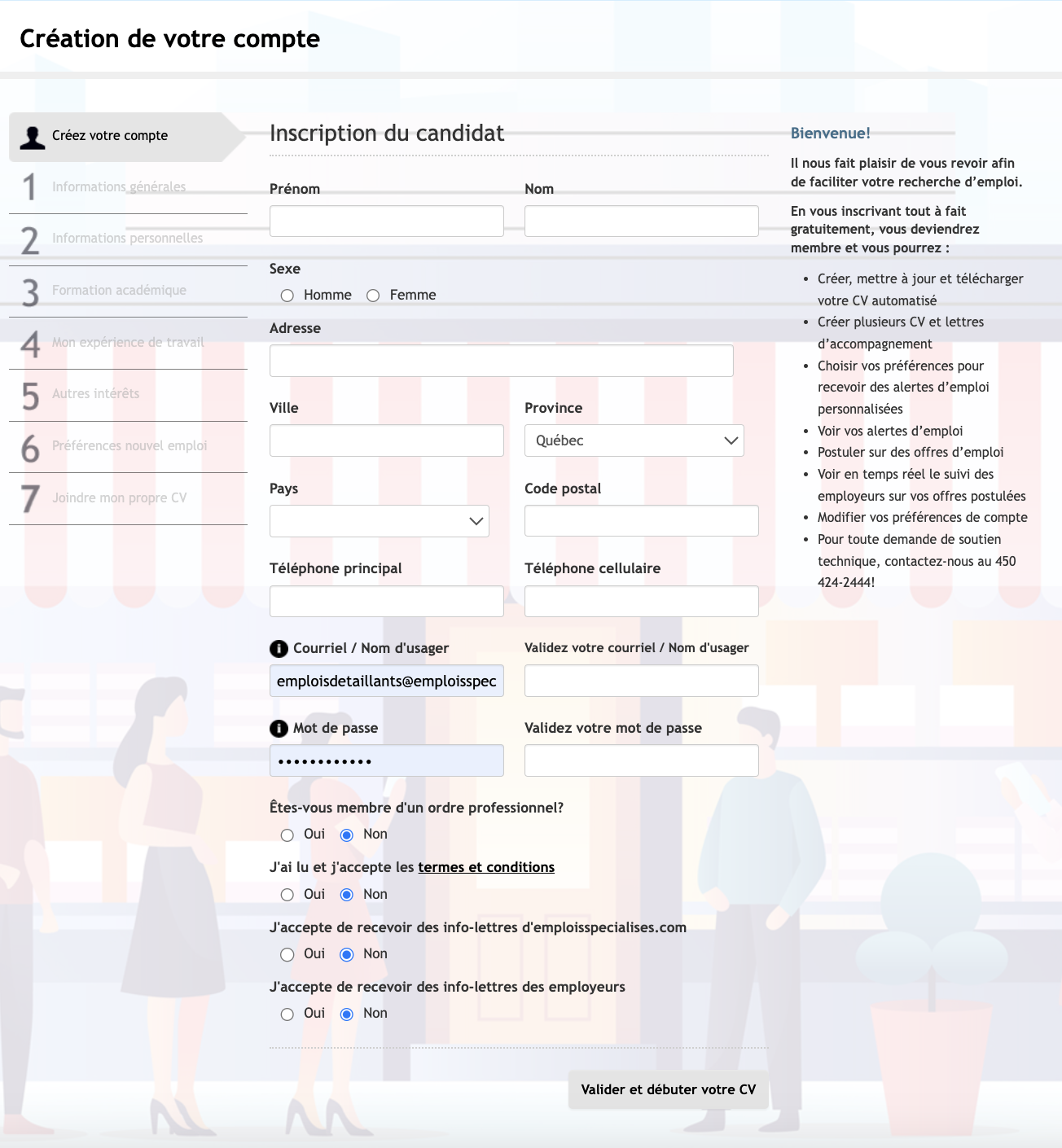Choose Non for emploisspecialises.com info-lettres
The height and width of the screenshot is (1148, 1062).
tap(347, 954)
